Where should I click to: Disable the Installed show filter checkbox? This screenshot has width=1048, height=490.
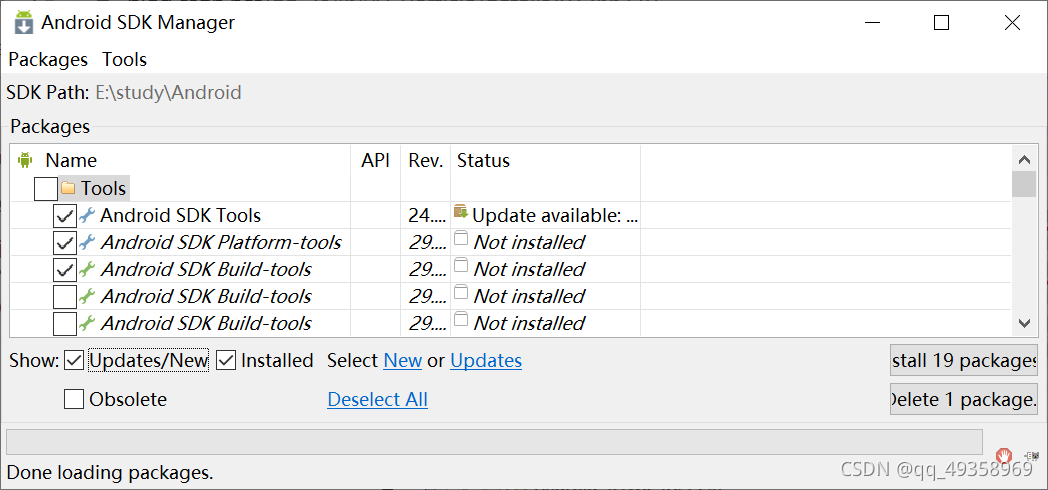[x=226, y=360]
